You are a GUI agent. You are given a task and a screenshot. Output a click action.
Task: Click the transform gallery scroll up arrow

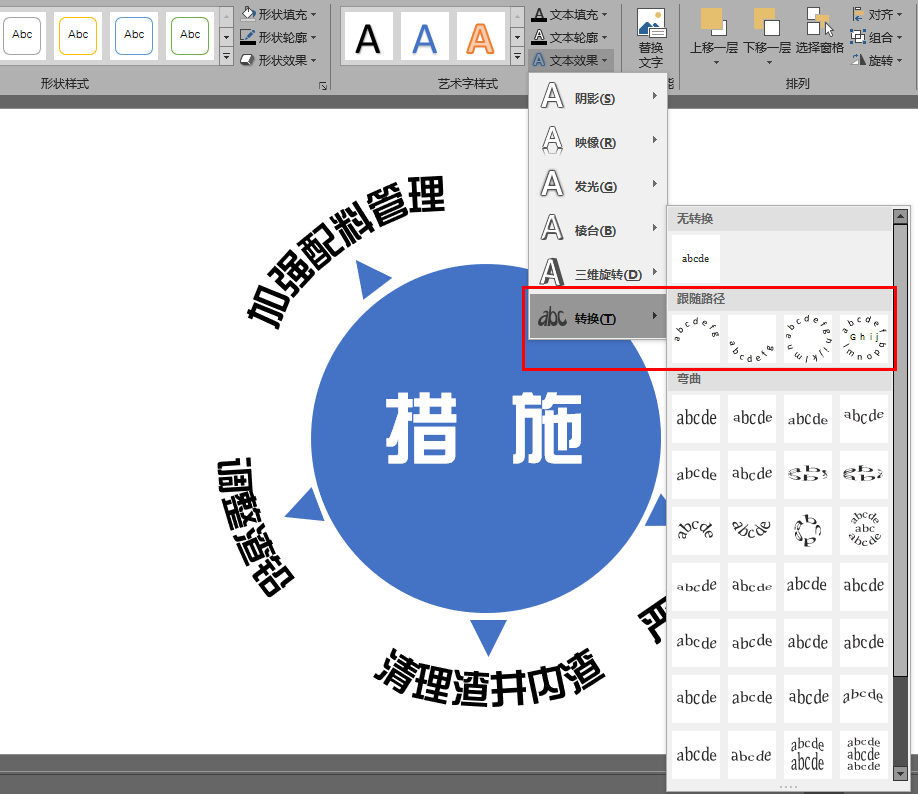900,217
